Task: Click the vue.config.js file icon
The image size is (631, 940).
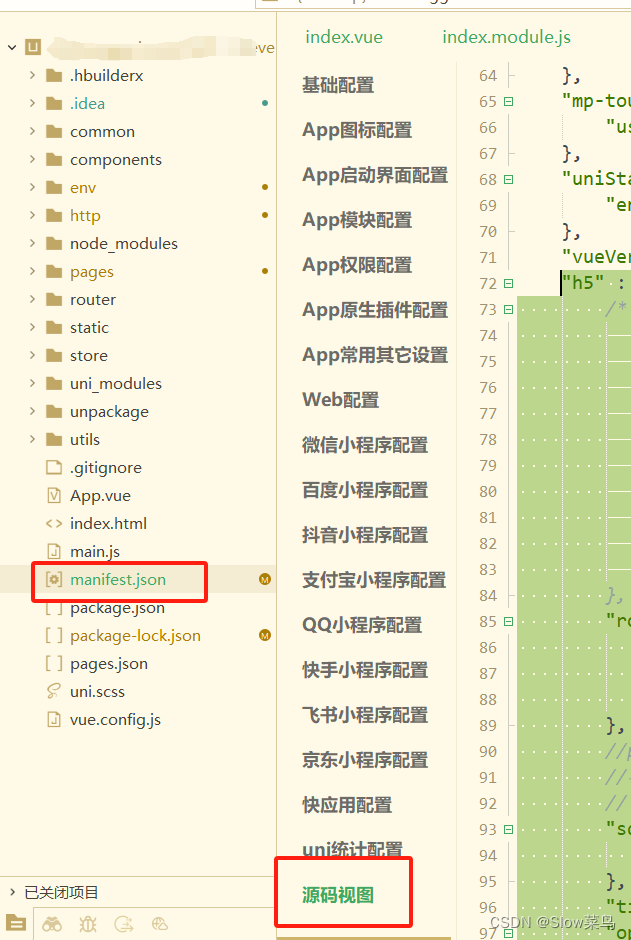Action: (54, 719)
